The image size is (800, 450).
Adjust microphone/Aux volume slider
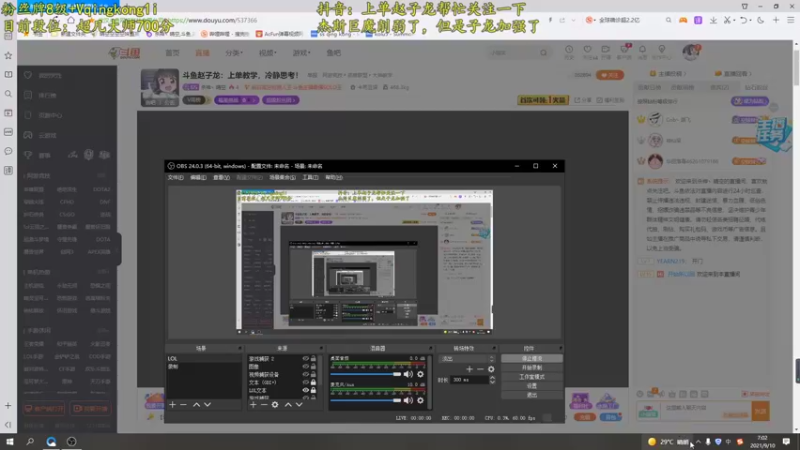coord(365,401)
